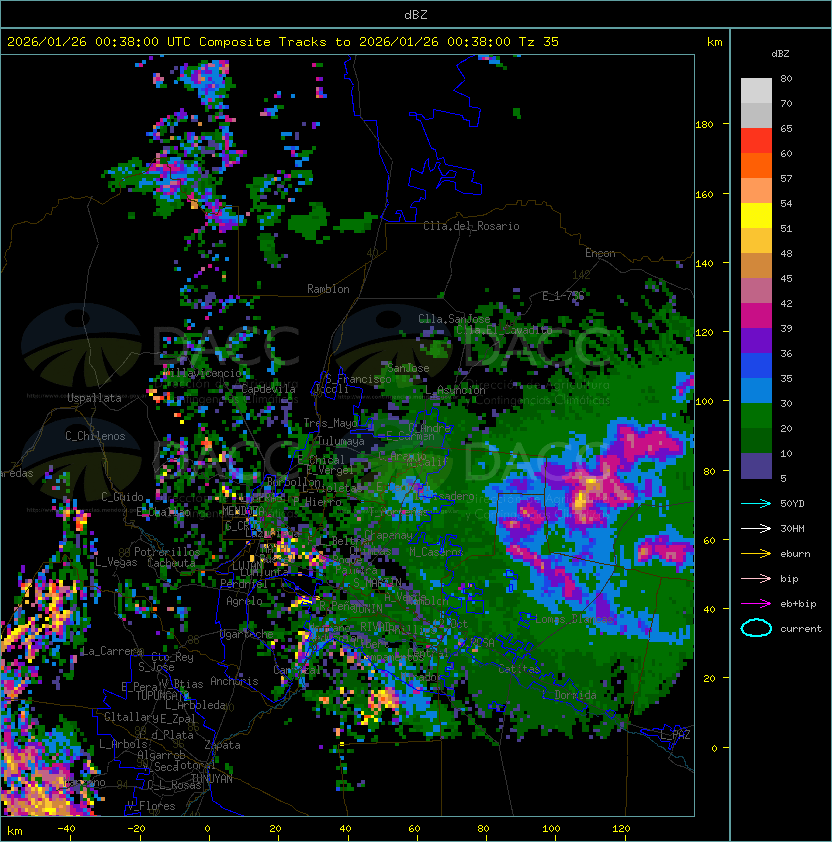The height and width of the screenshot is (842, 832).
Task: Click the 'Capdevila' map label
Action: [x=269, y=389]
